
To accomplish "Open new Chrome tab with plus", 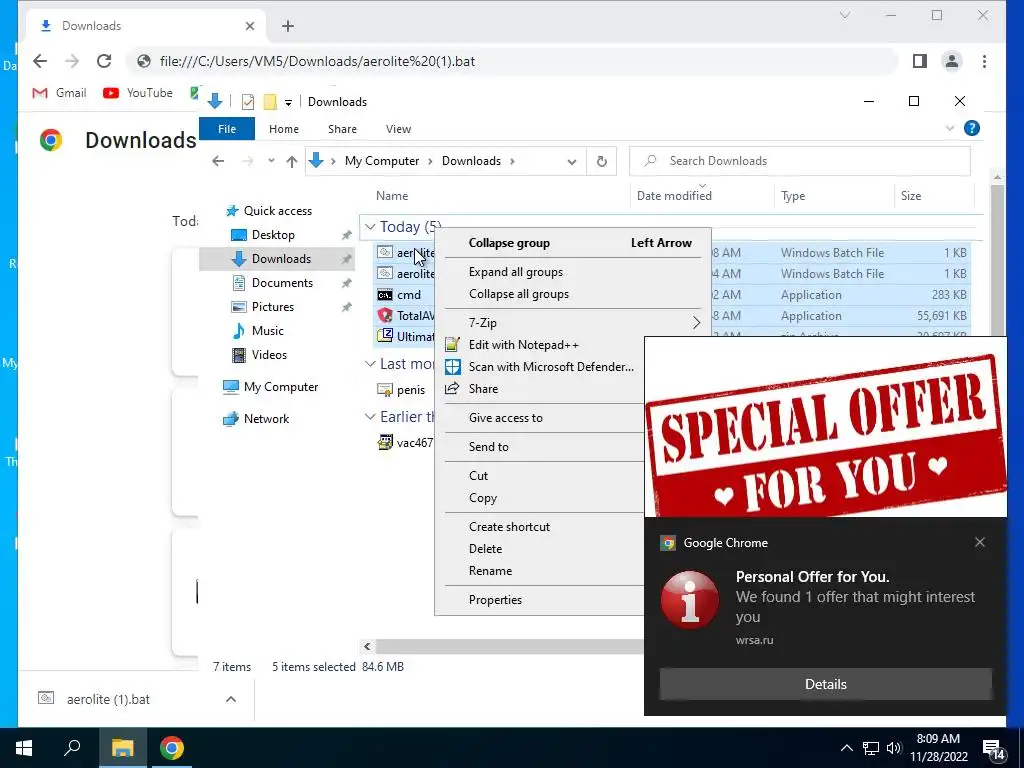I will point(288,26).
